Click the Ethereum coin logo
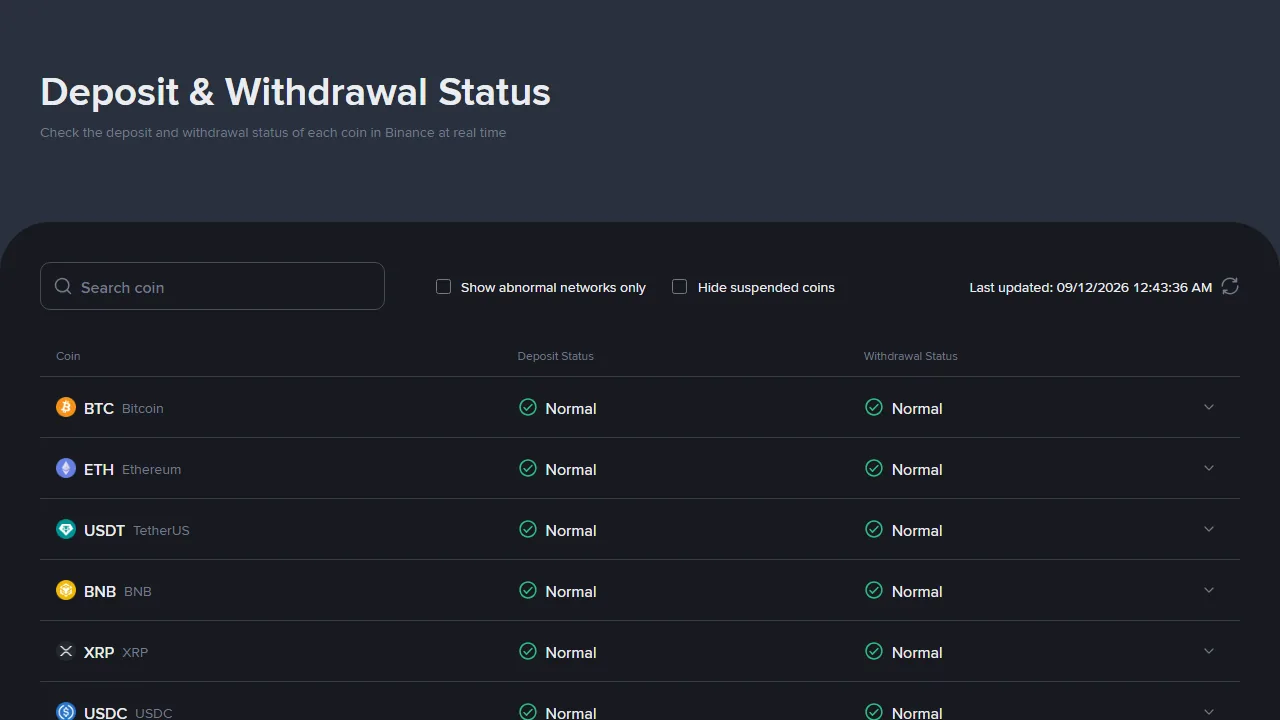This screenshot has width=1280, height=720. point(66,468)
